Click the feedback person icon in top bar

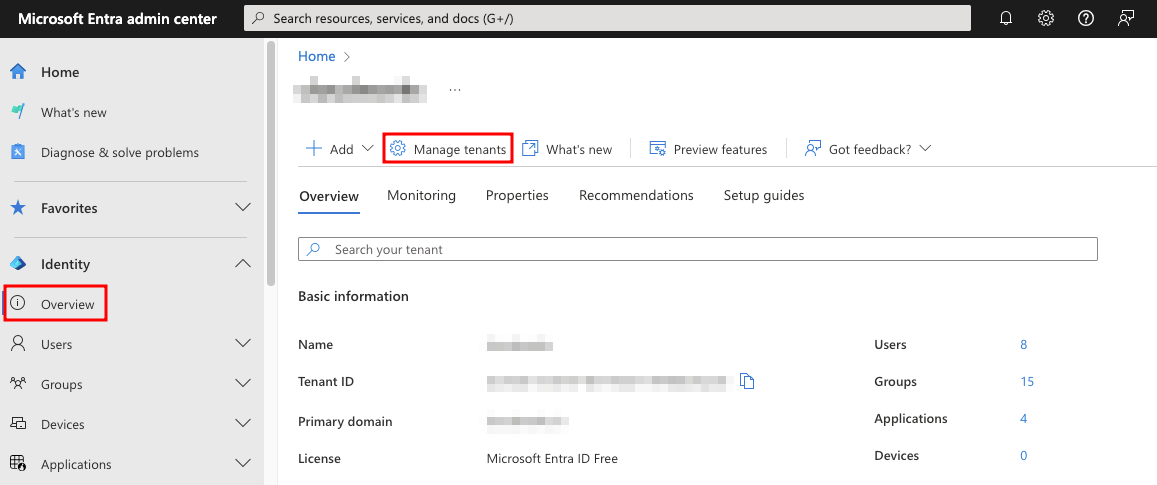(1125, 18)
